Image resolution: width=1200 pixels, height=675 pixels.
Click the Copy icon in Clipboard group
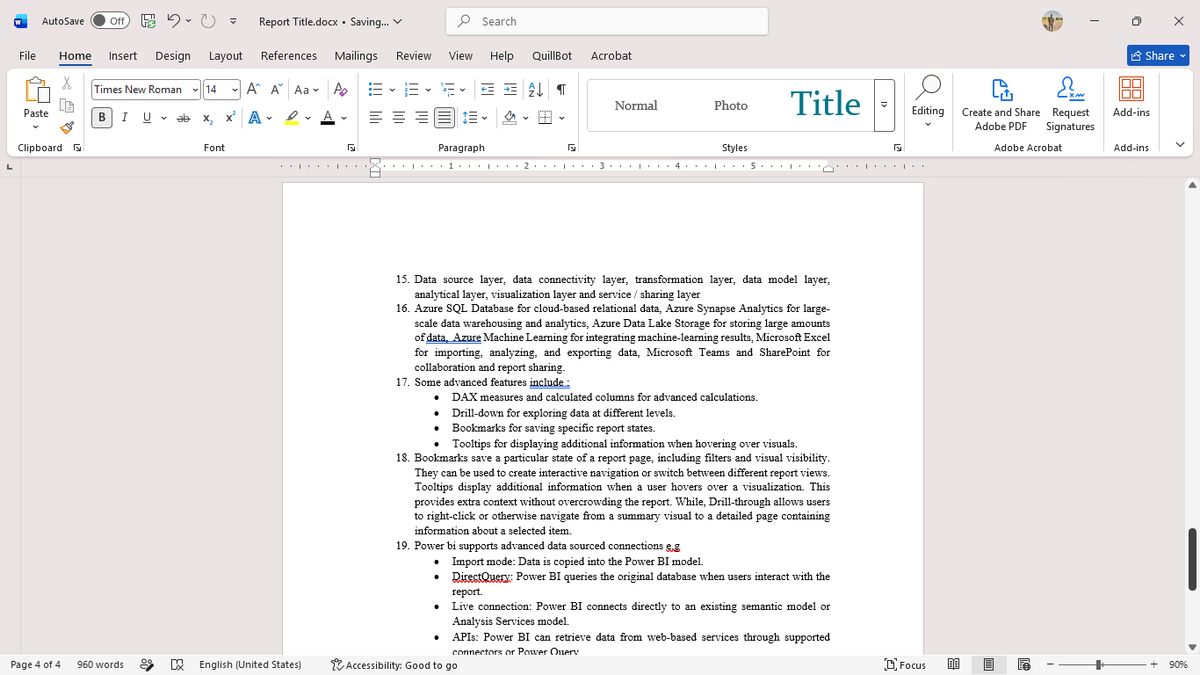point(67,105)
